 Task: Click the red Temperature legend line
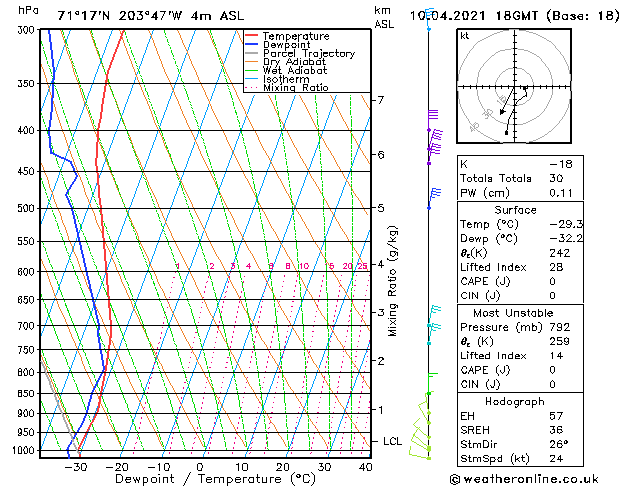[251, 36]
